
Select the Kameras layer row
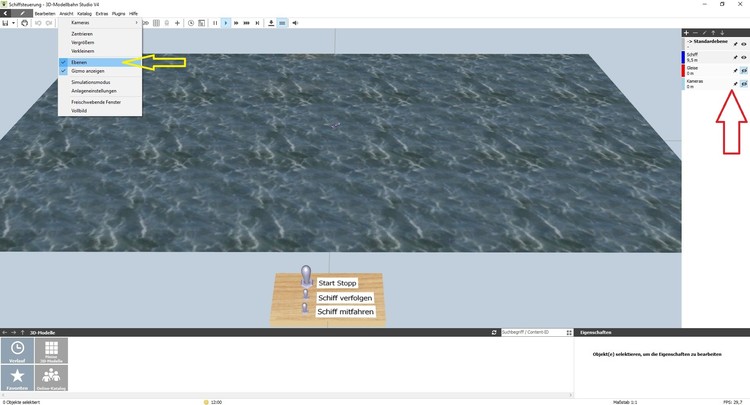pyautogui.click(x=716, y=84)
